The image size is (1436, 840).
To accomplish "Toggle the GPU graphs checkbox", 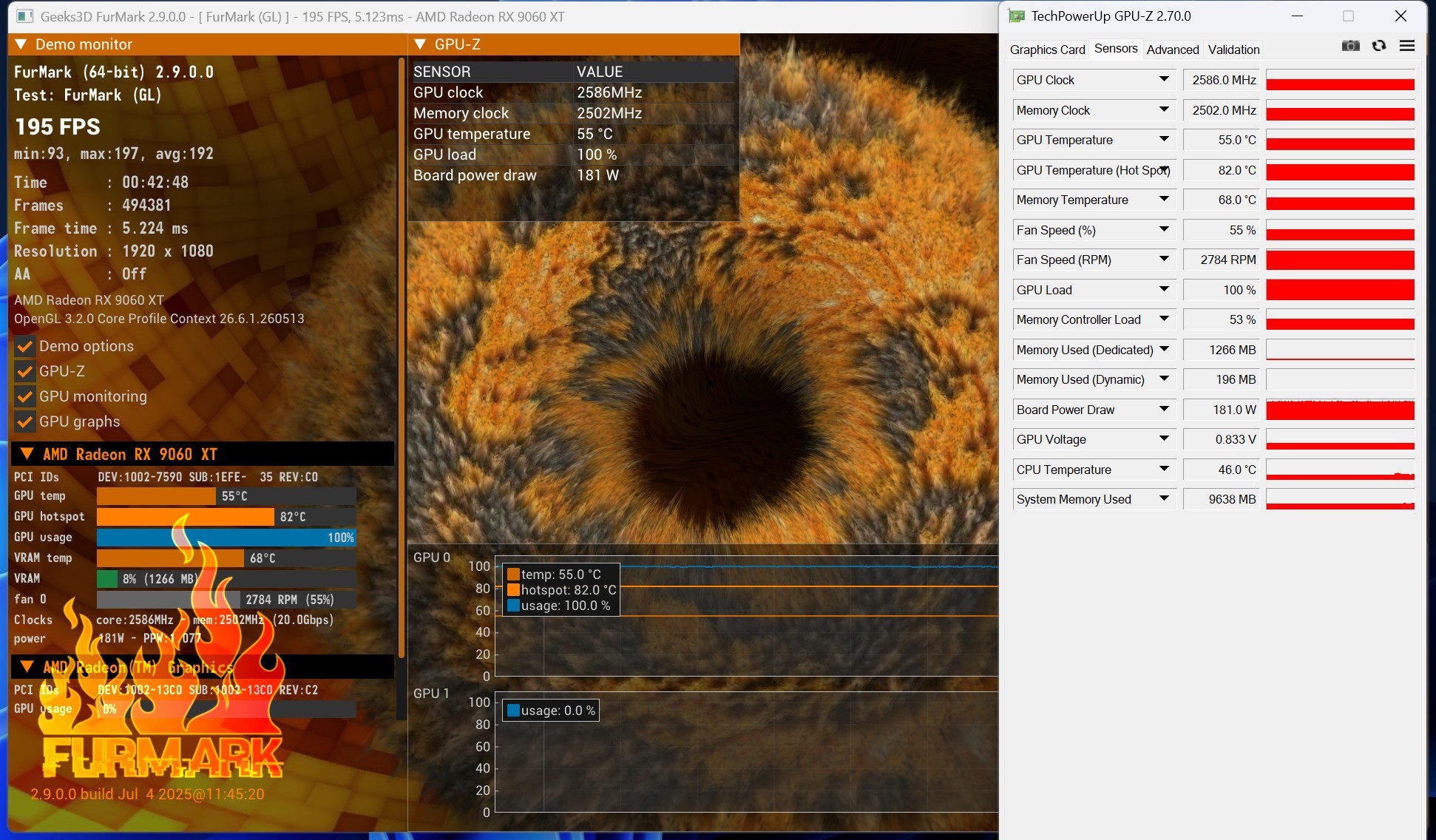I will coord(25,421).
